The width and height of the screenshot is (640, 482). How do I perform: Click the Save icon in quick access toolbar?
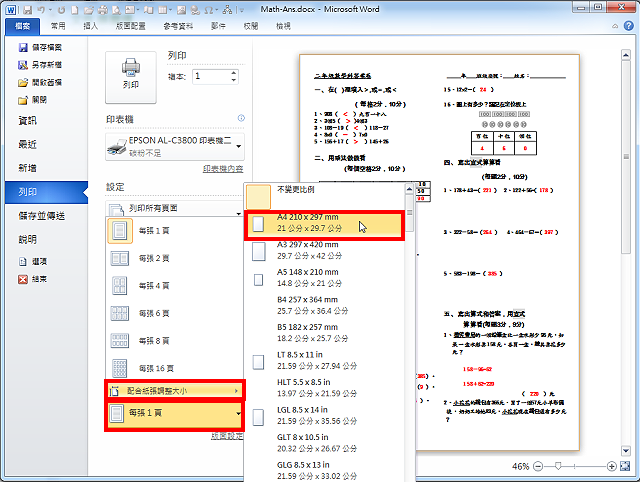[x=27, y=10]
